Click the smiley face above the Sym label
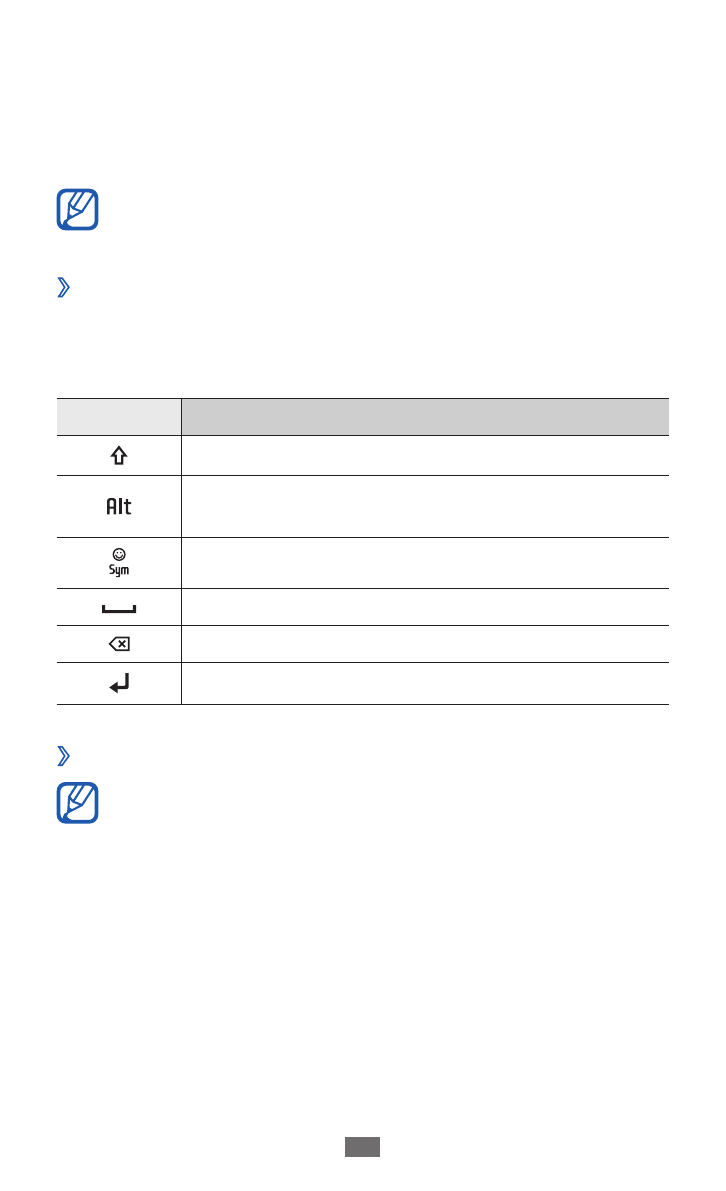This screenshot has width=726, height=1191. click(x=119, y=553)
